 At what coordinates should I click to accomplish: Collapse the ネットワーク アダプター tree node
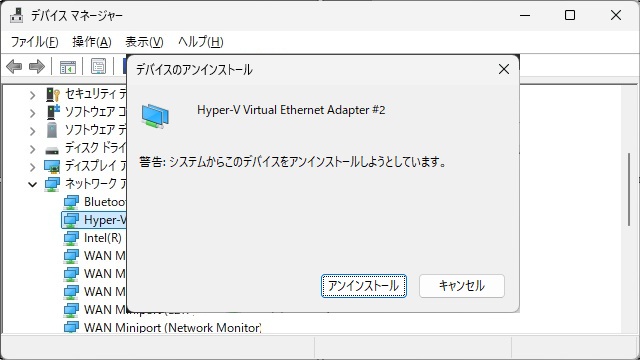32,184
